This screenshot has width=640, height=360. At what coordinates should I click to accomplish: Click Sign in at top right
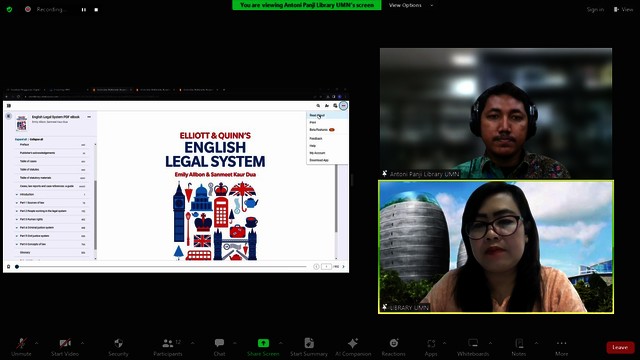pyautogui.click(x=595, y=9)
